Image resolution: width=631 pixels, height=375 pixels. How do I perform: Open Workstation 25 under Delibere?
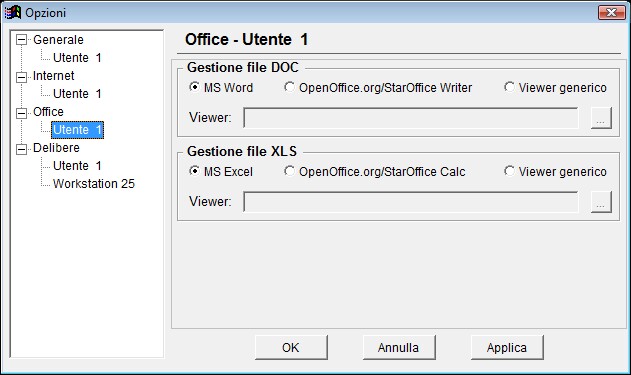94,184
